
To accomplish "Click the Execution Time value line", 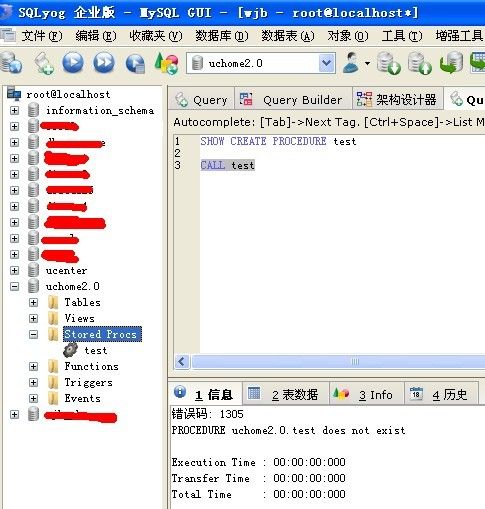I will 259,462.
